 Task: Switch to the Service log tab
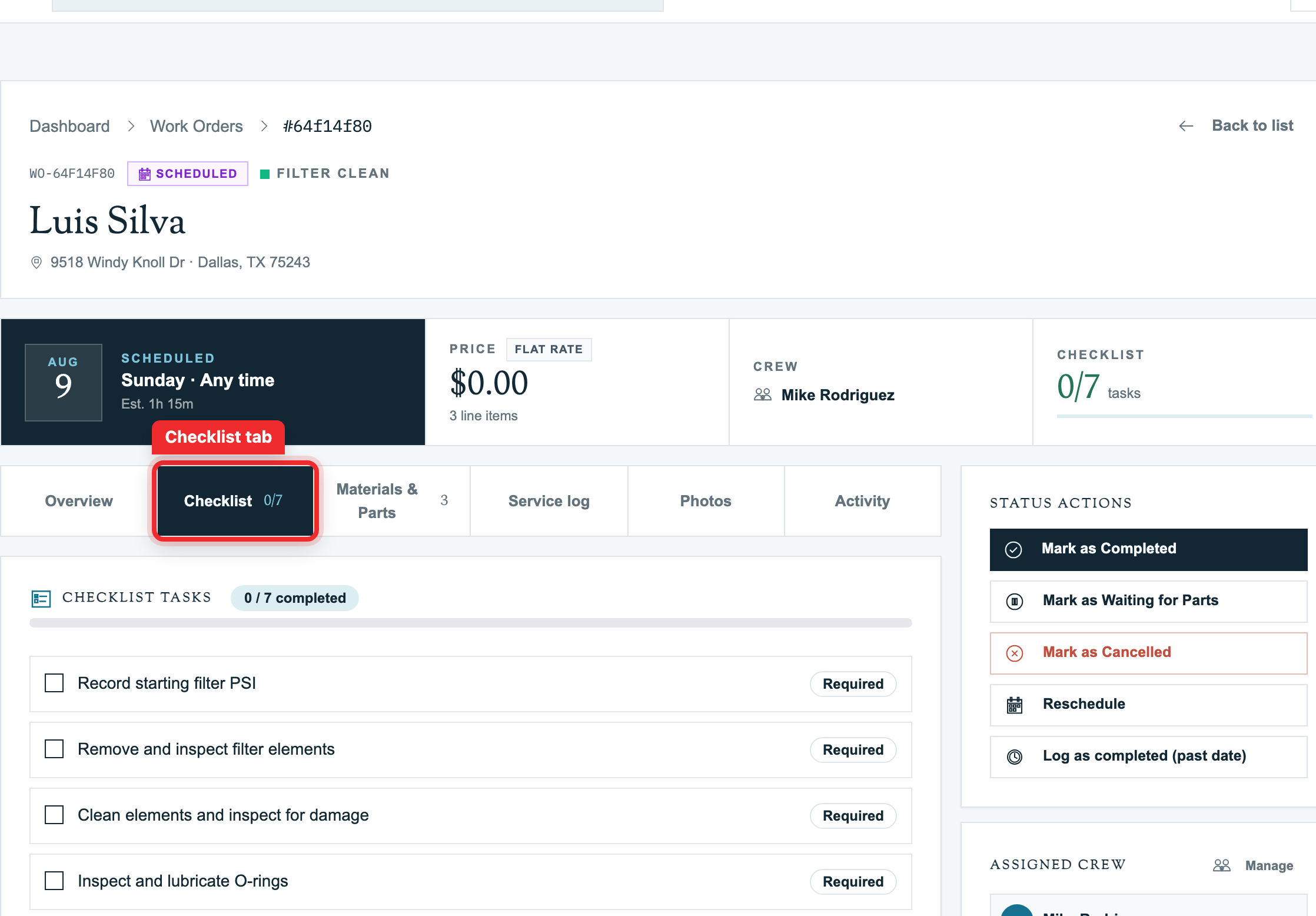coord(549,501)
